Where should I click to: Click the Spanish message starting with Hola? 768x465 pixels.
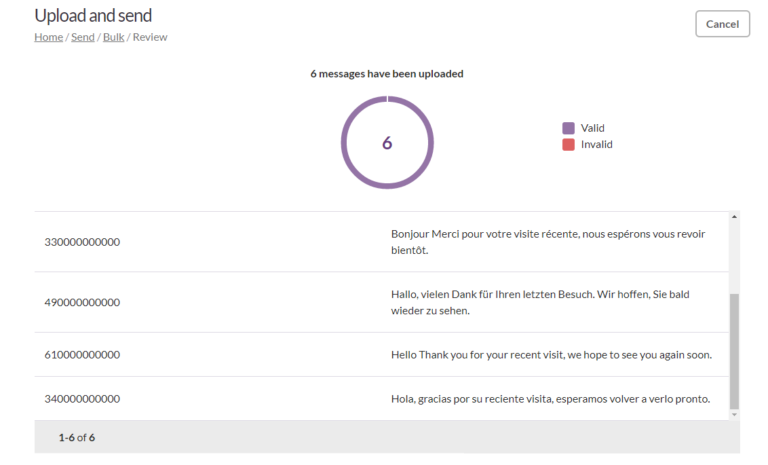(x=551, y=399)
